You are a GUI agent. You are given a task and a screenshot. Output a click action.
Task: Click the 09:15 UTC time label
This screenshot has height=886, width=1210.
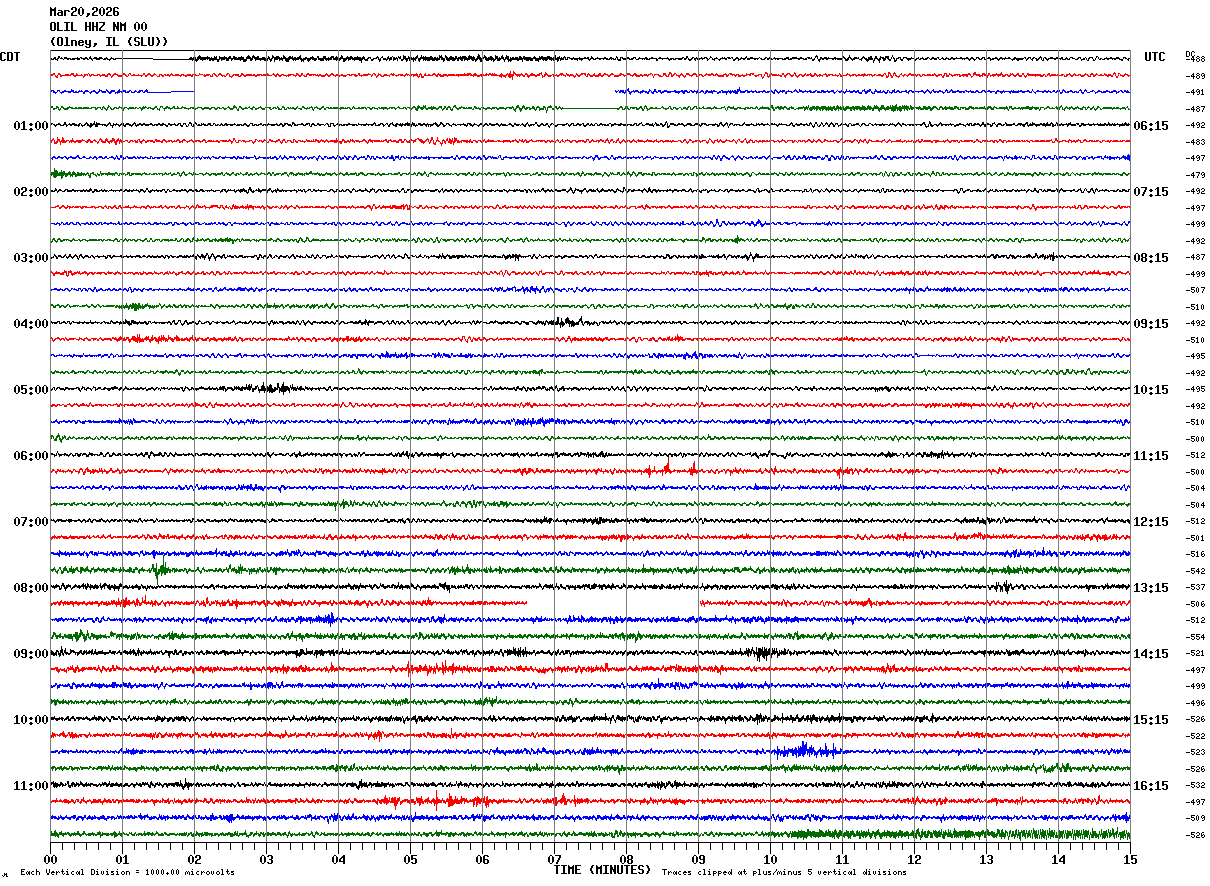coord(1151,324)
